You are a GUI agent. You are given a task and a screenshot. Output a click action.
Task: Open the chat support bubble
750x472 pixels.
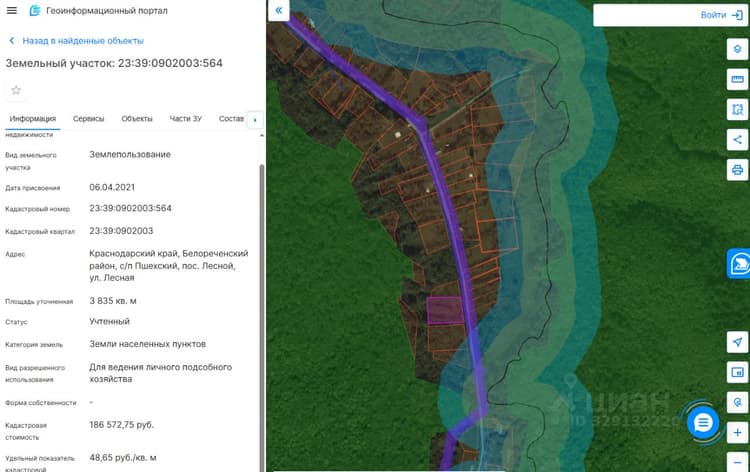coord(703,423)
